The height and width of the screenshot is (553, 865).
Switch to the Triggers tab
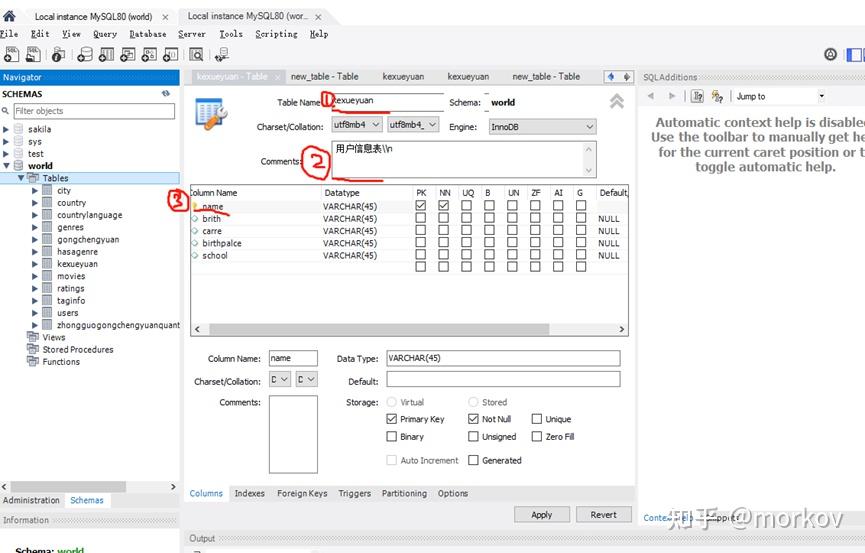(x=355, y=493)
